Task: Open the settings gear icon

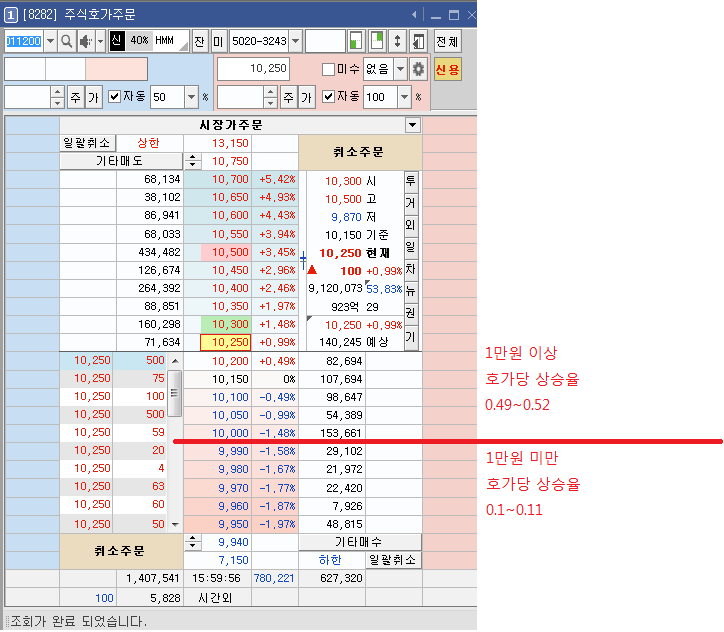Action: click(x=418, y=69)
